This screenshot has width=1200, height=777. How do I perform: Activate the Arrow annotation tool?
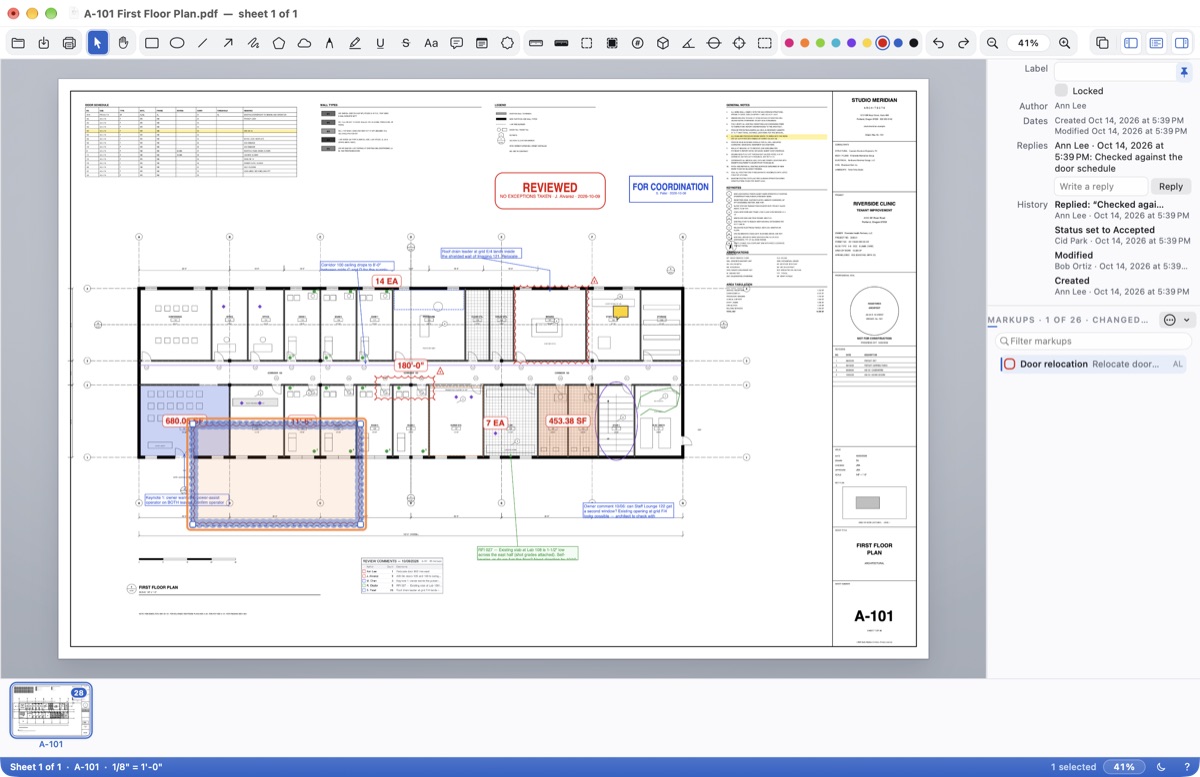(x=228, y=43)
